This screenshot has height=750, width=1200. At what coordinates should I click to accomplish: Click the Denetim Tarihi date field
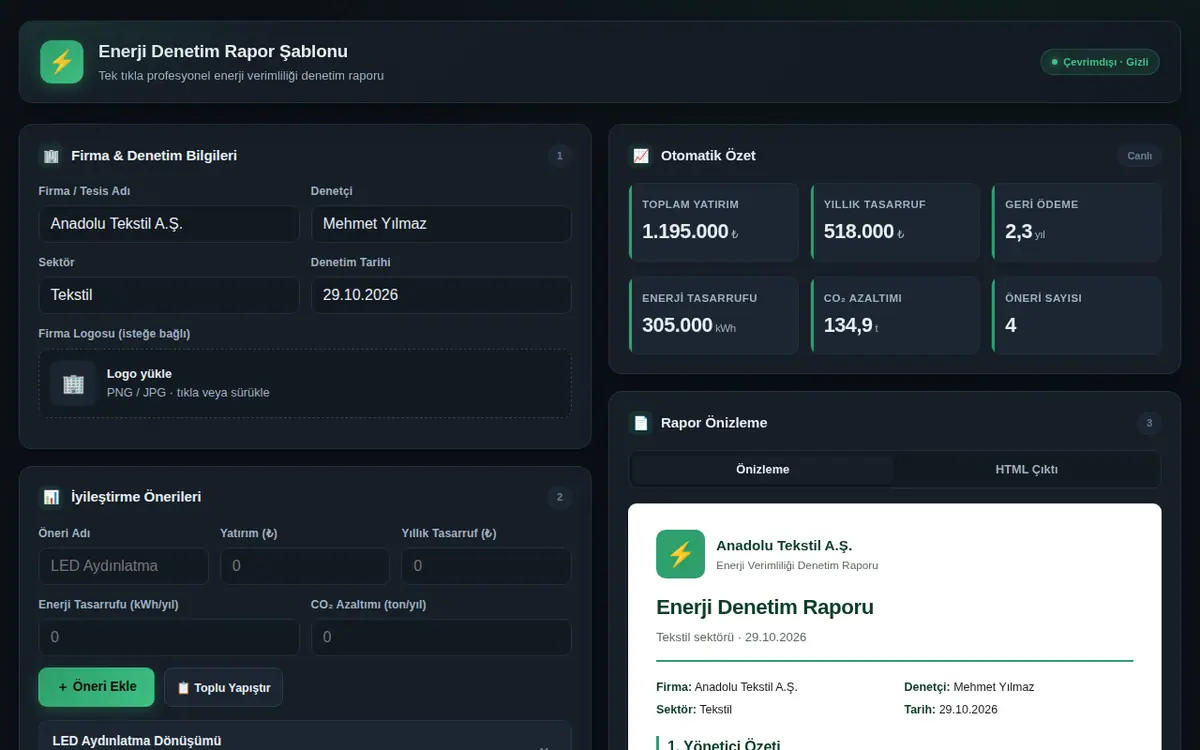(x=441, y=295)
